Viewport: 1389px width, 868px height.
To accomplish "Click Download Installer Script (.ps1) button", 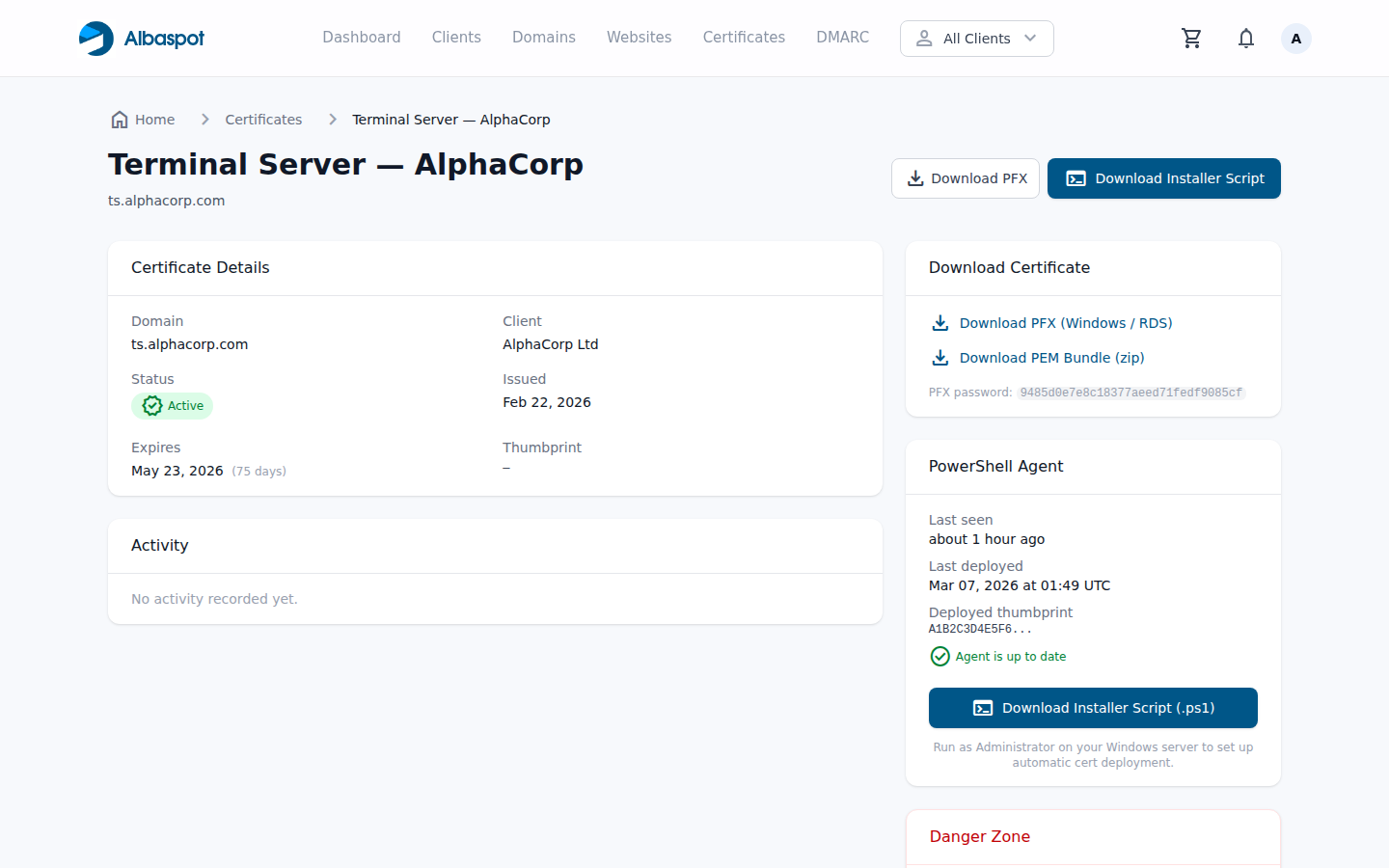I will (x=1092, y=708).
